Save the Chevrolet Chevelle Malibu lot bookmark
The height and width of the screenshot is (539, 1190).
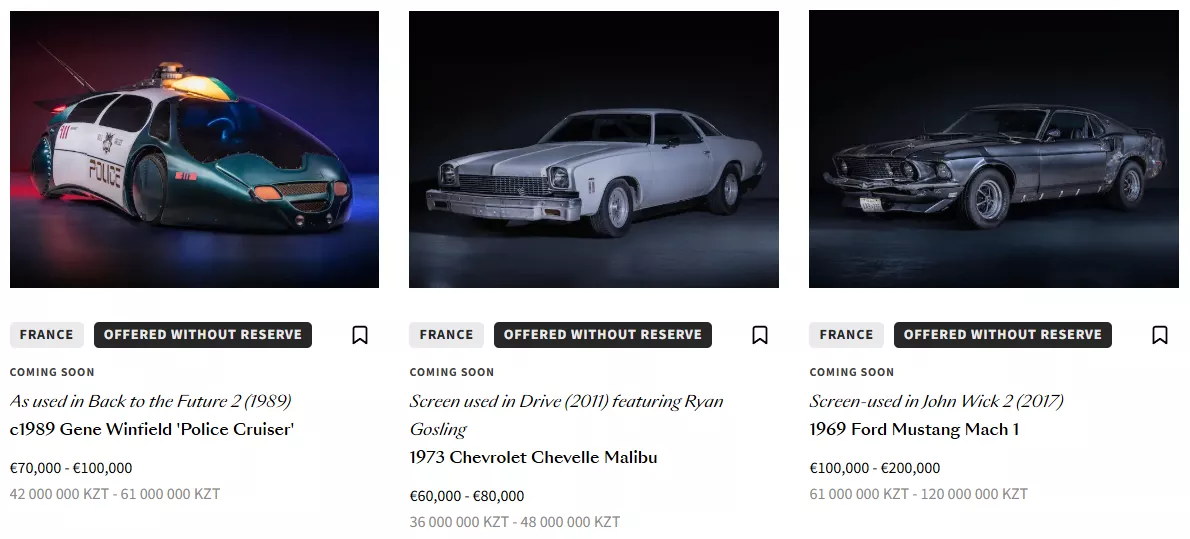click(760, 335)
